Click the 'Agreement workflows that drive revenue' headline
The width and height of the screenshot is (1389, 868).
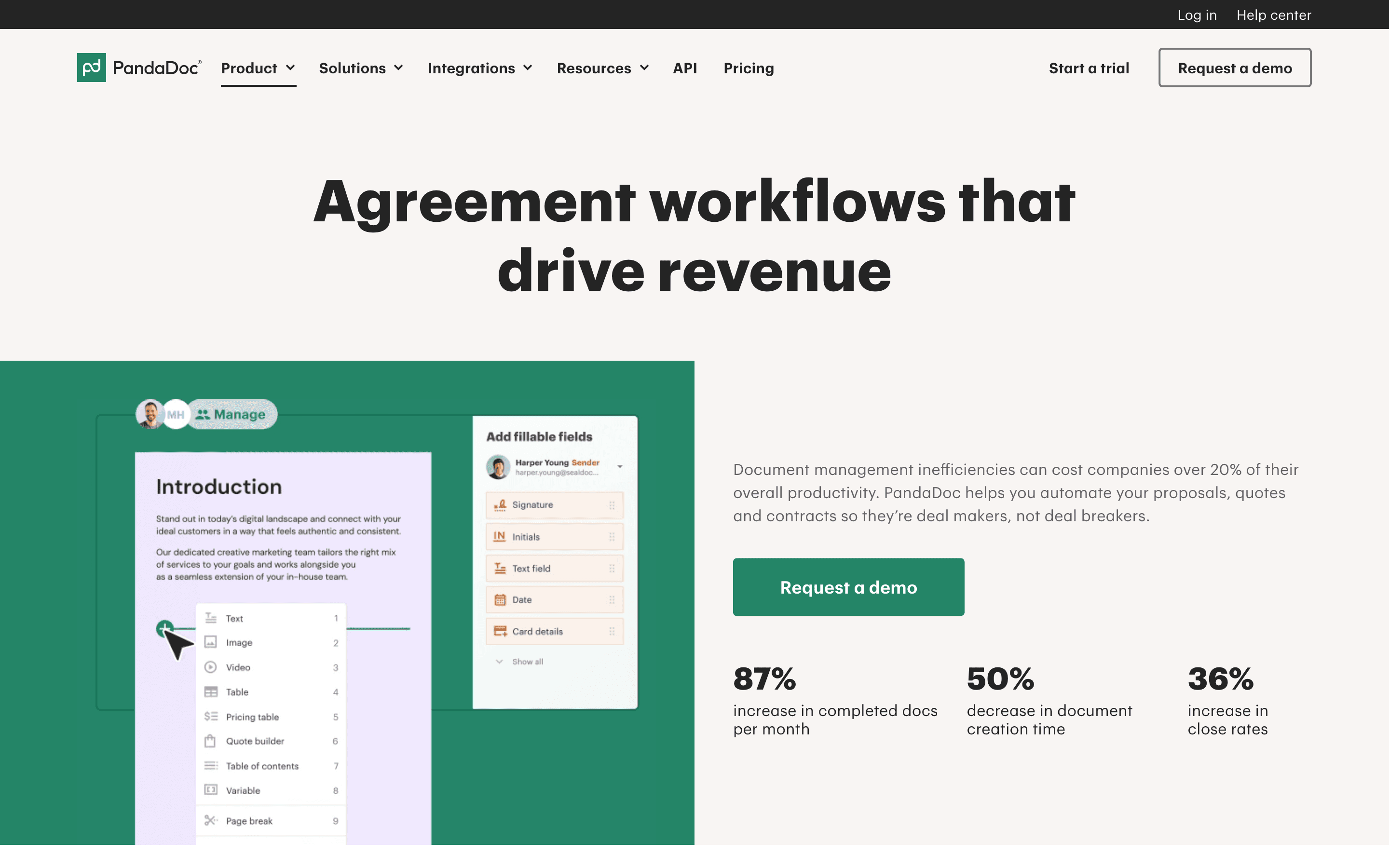694,235
